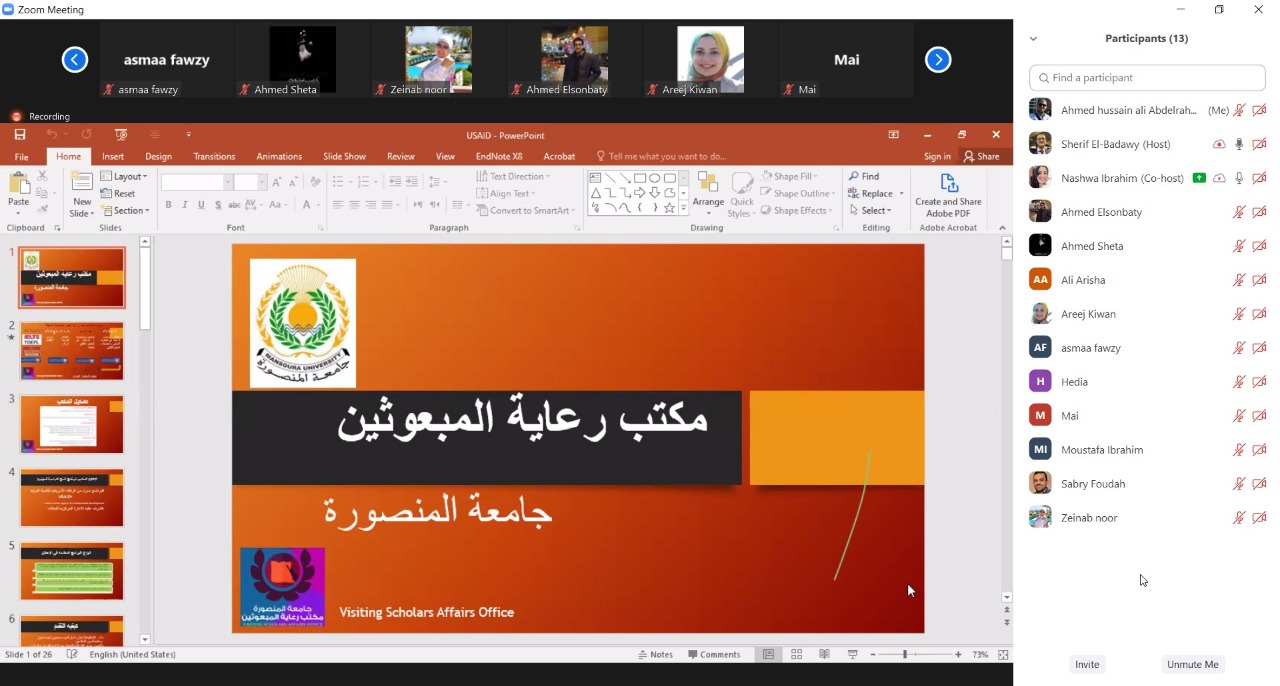Select slide 4 thumbnail
Screen dimensions: 1280x686
pos(72,498)
